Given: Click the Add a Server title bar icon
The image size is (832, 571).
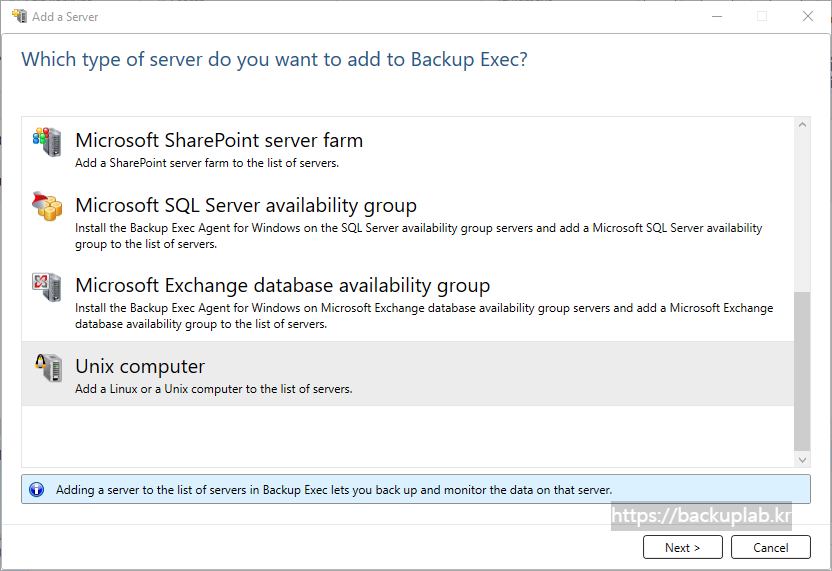Looking at the screenshot, I should 18,16.
